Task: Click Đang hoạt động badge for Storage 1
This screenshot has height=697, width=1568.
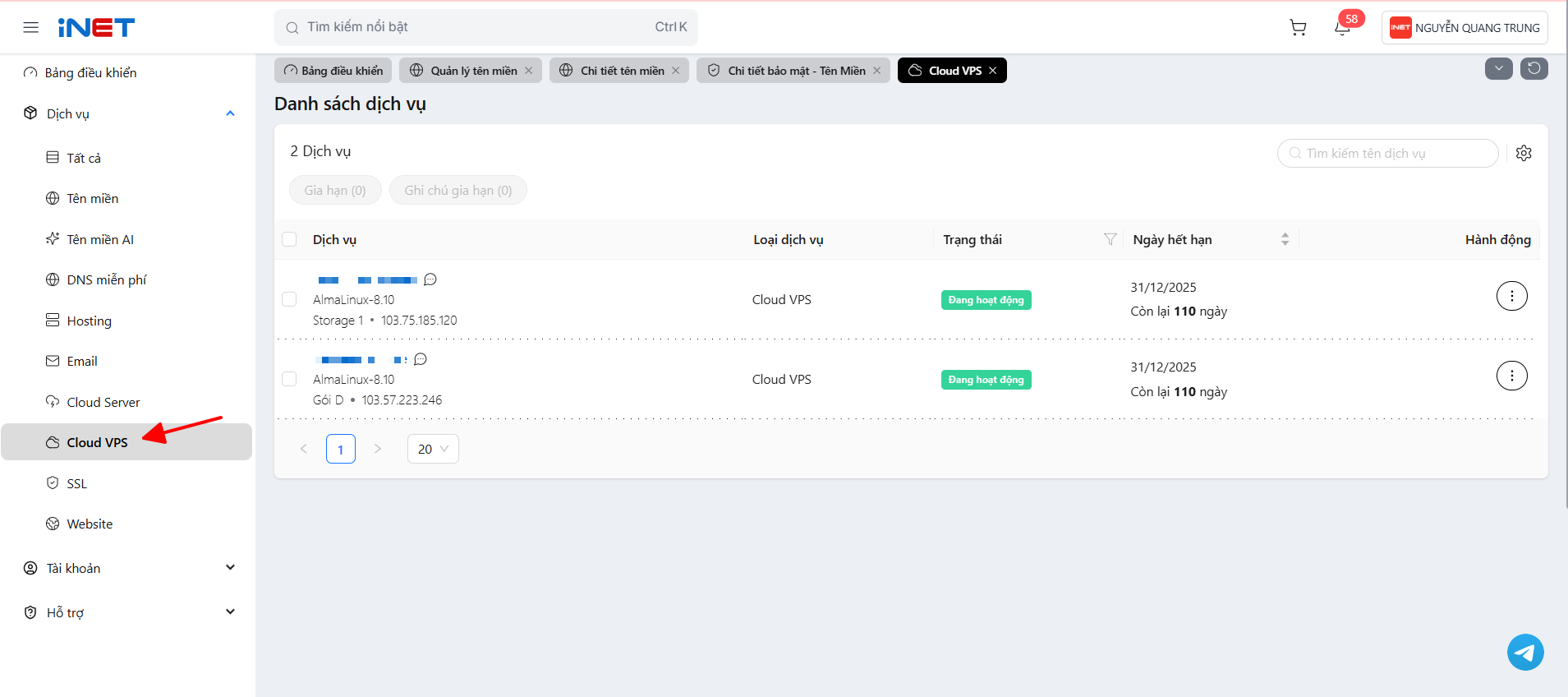Action: pos(986,300)
